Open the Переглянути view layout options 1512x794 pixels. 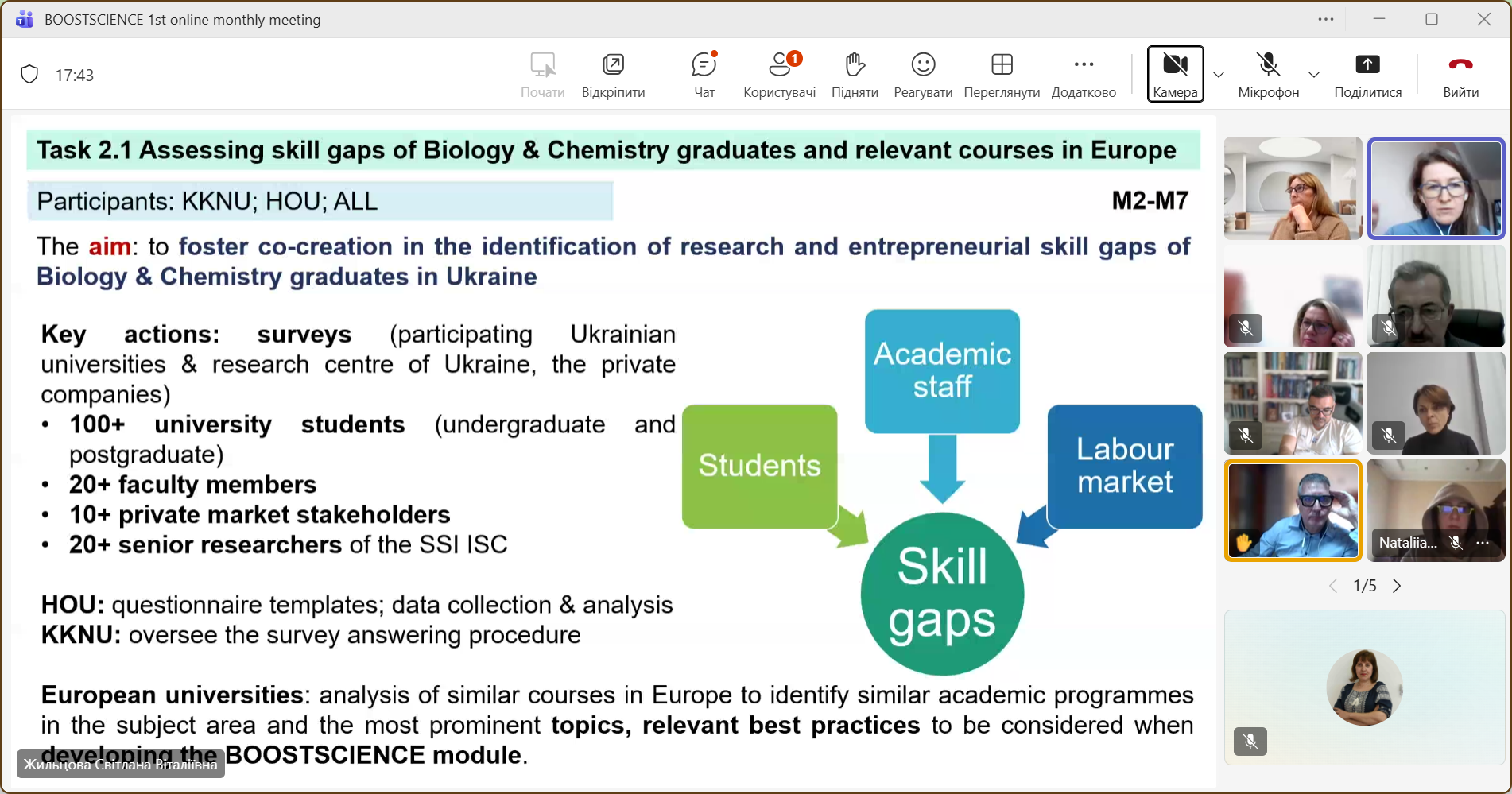tap(1002, 75)
